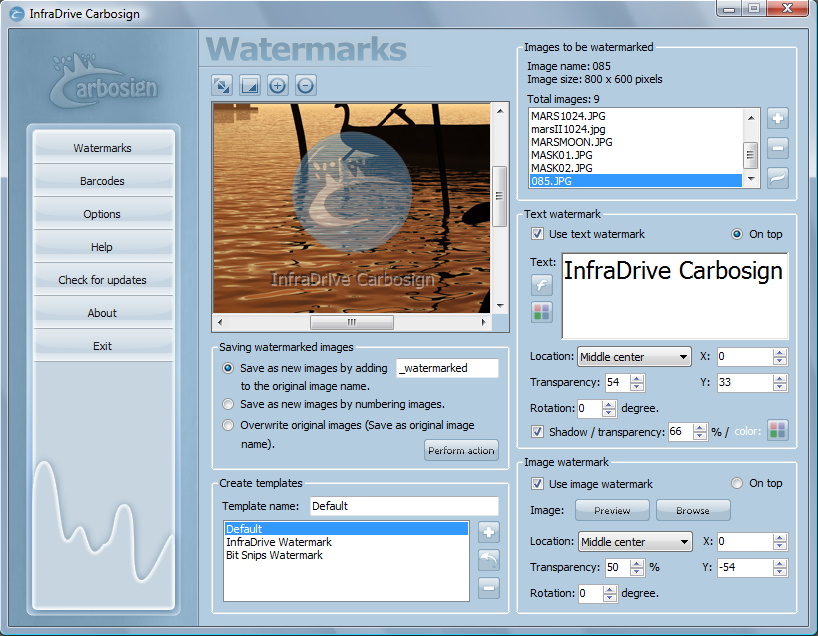Remove selected image from the list
Screen dimensions: 818x636
point(777,148)
